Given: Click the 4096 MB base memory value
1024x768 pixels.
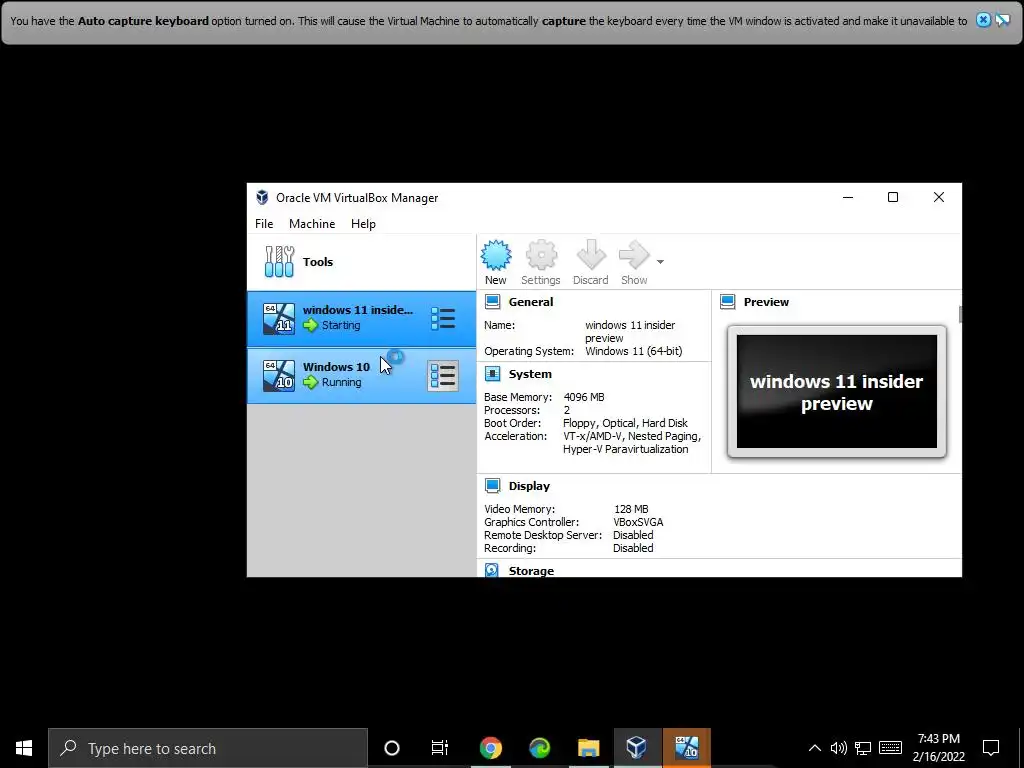Looking at the screenshot, I should click(584, 397).
